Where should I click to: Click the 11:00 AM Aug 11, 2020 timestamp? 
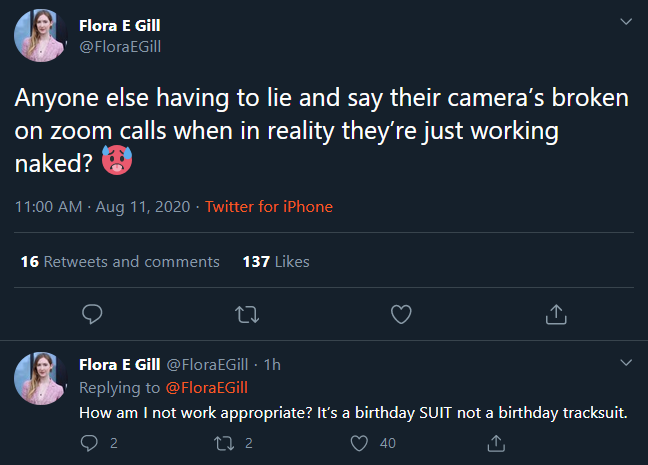point(103,207)
